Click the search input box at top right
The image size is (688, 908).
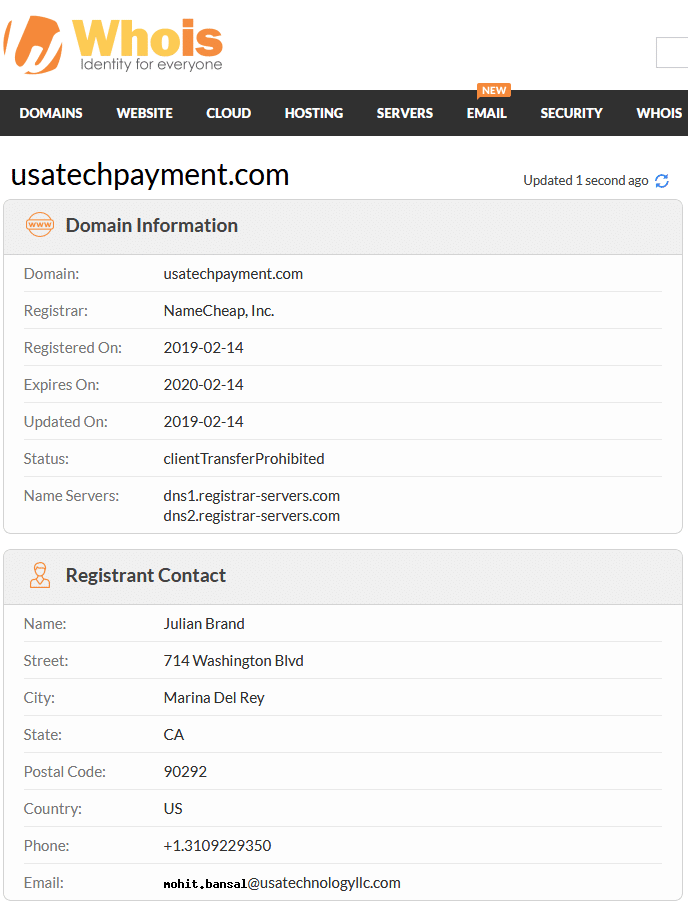(x=672, y=53)
